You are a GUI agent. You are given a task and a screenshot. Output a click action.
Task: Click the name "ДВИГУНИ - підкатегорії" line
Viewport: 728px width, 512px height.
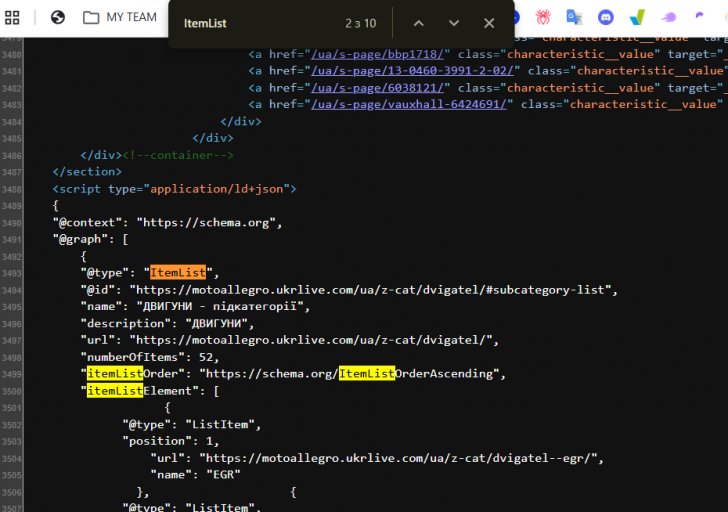195,307
